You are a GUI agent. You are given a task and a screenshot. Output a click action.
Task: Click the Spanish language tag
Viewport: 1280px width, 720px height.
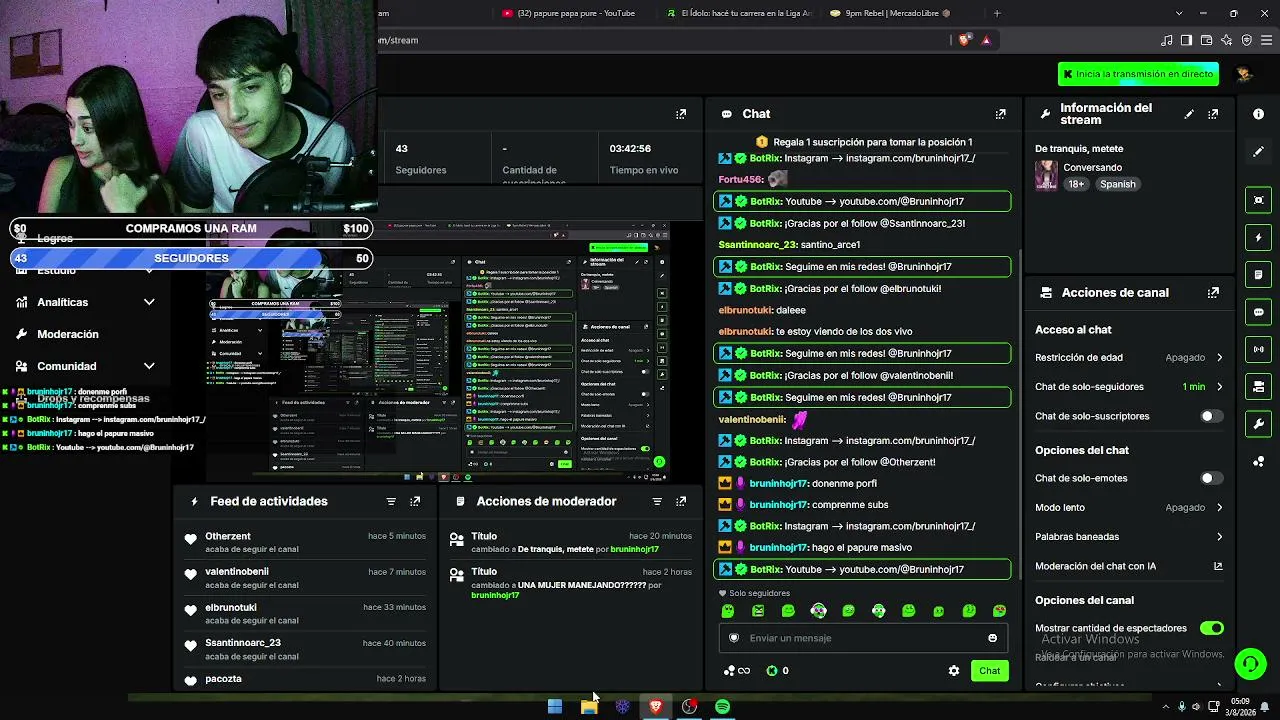click(1117, 184)
